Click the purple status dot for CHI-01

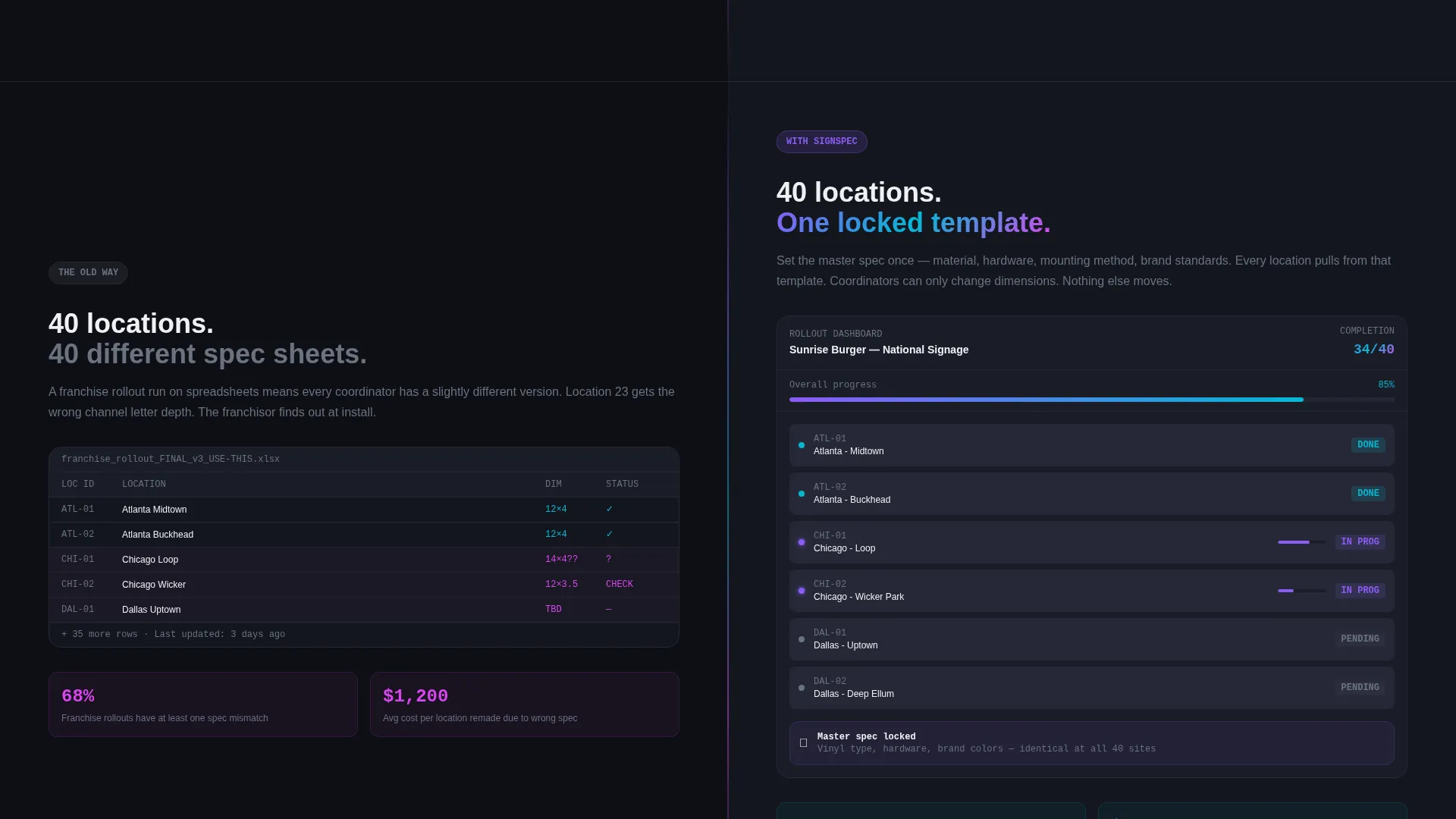point(802,542)
